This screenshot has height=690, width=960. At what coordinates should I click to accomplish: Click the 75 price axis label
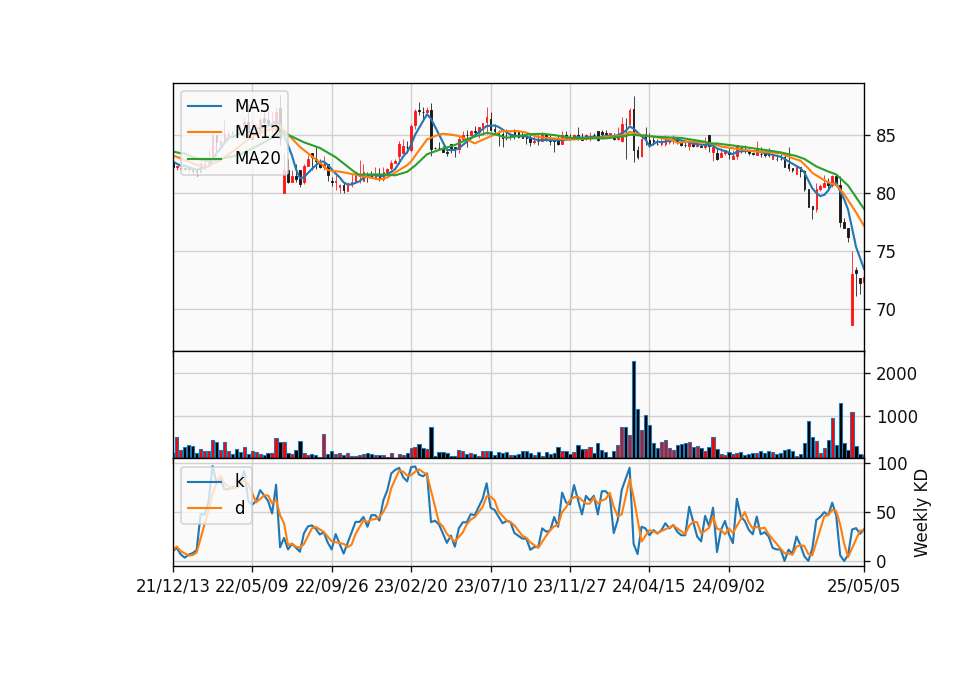[885, 252]
